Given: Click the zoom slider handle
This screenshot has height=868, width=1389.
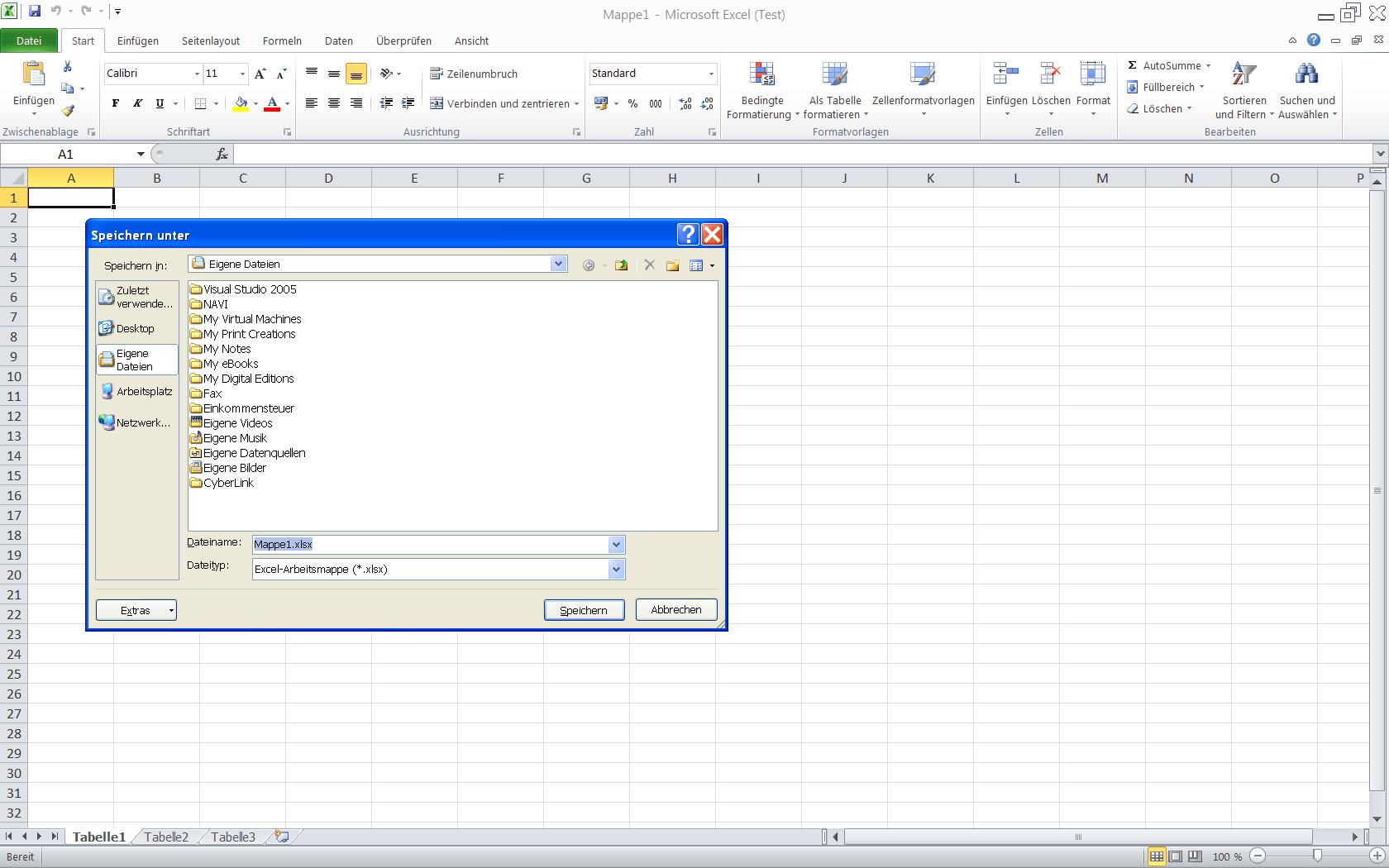Looking at the screenshot, I should [x=1317, y=856].
